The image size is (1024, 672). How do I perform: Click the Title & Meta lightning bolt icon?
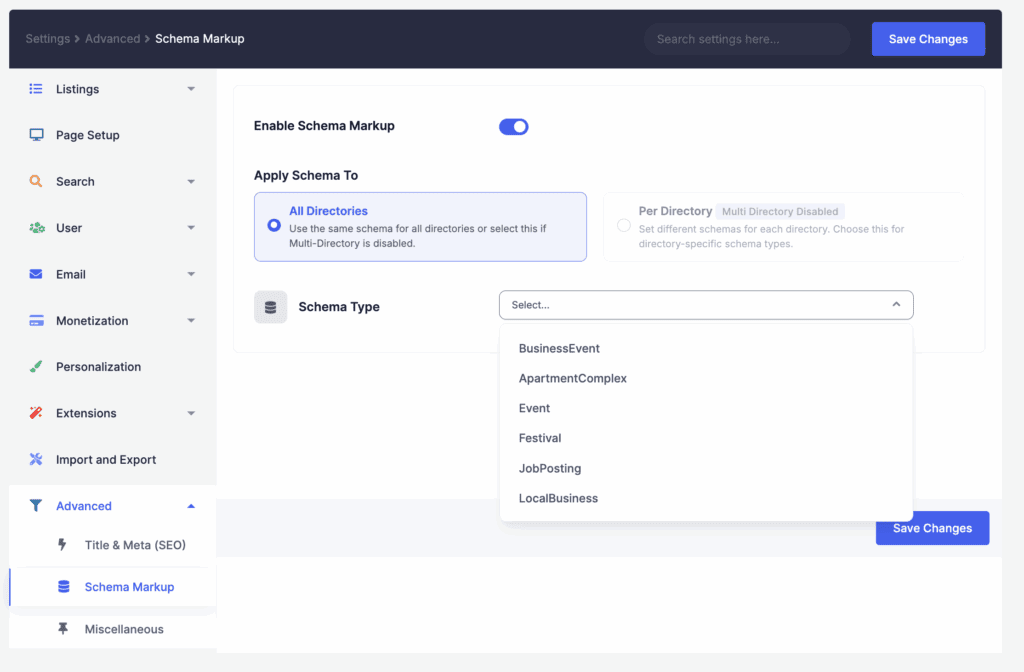click(62, 544)
